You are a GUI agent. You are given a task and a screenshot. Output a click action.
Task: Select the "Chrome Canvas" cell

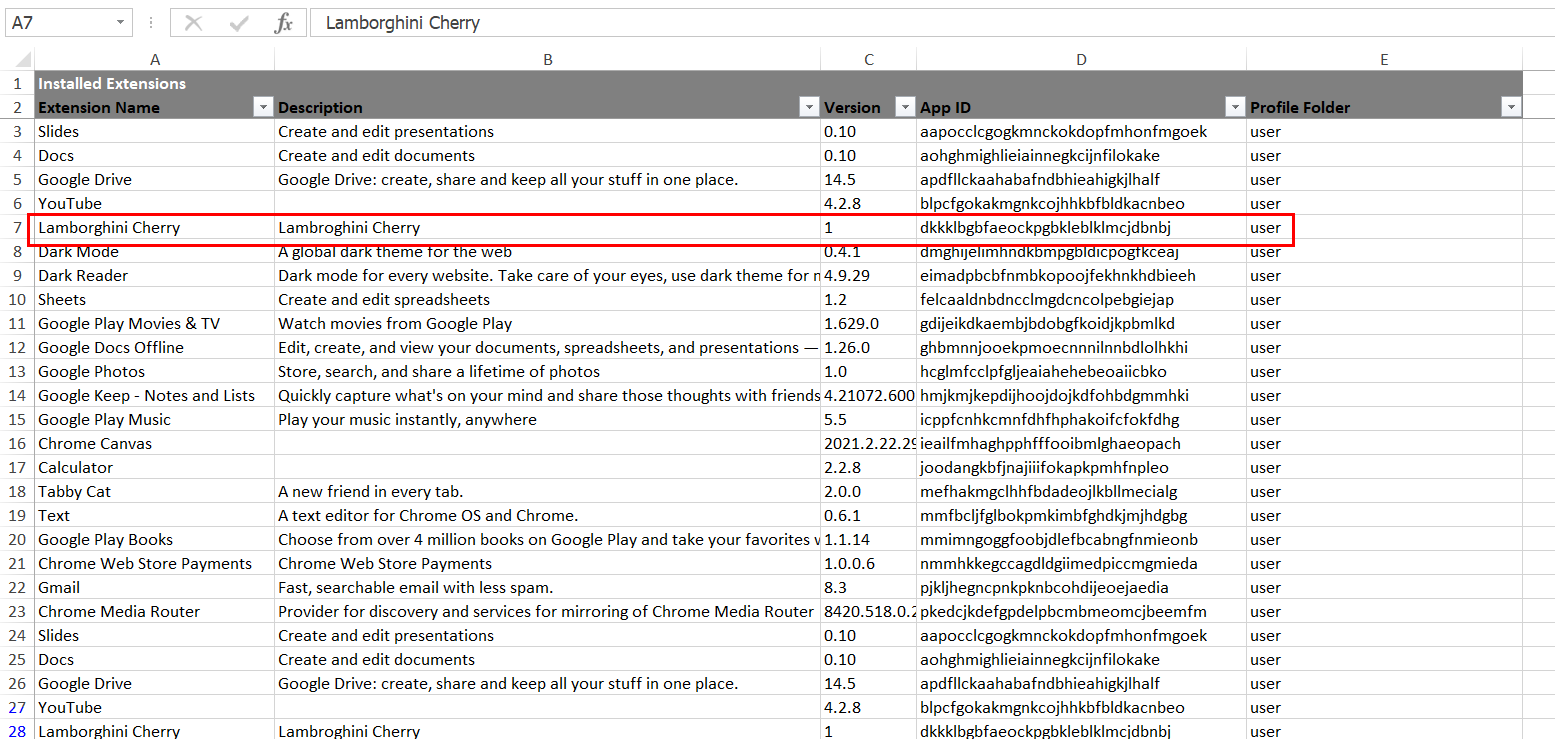click(155, 443)
